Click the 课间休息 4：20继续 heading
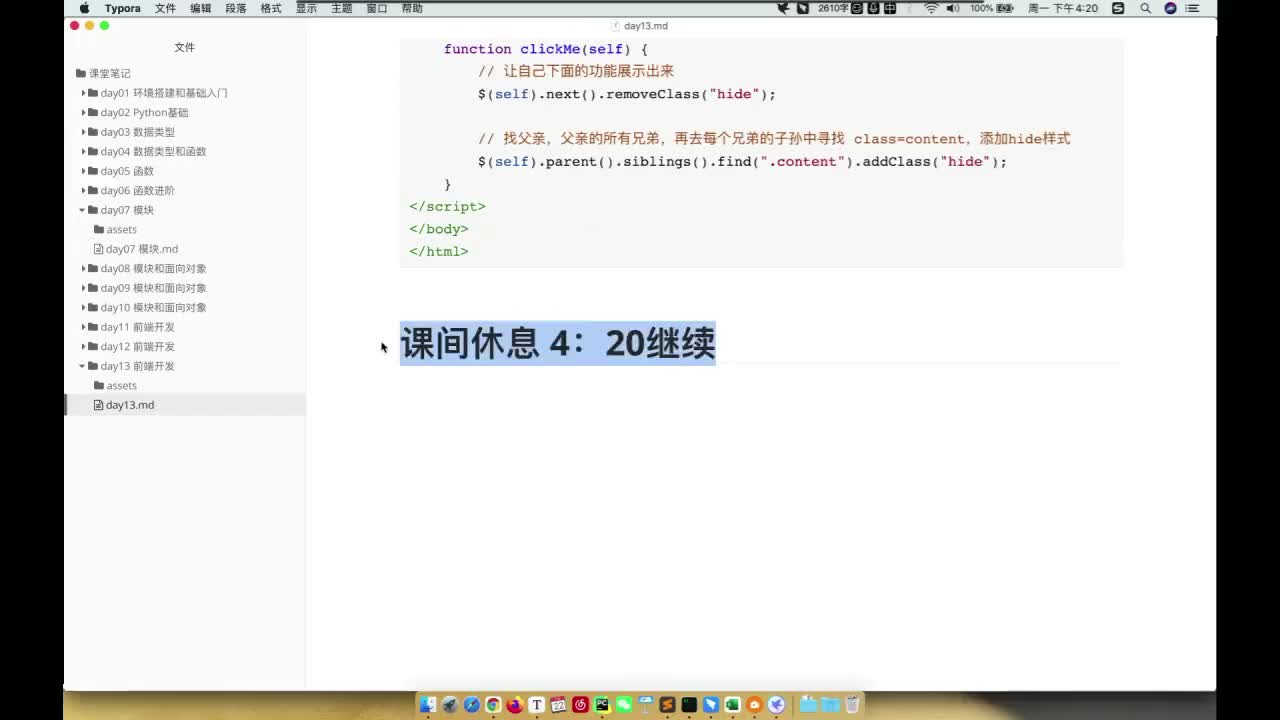The width and height of the screenshot is (1280, 720). [x=558, y=344]
